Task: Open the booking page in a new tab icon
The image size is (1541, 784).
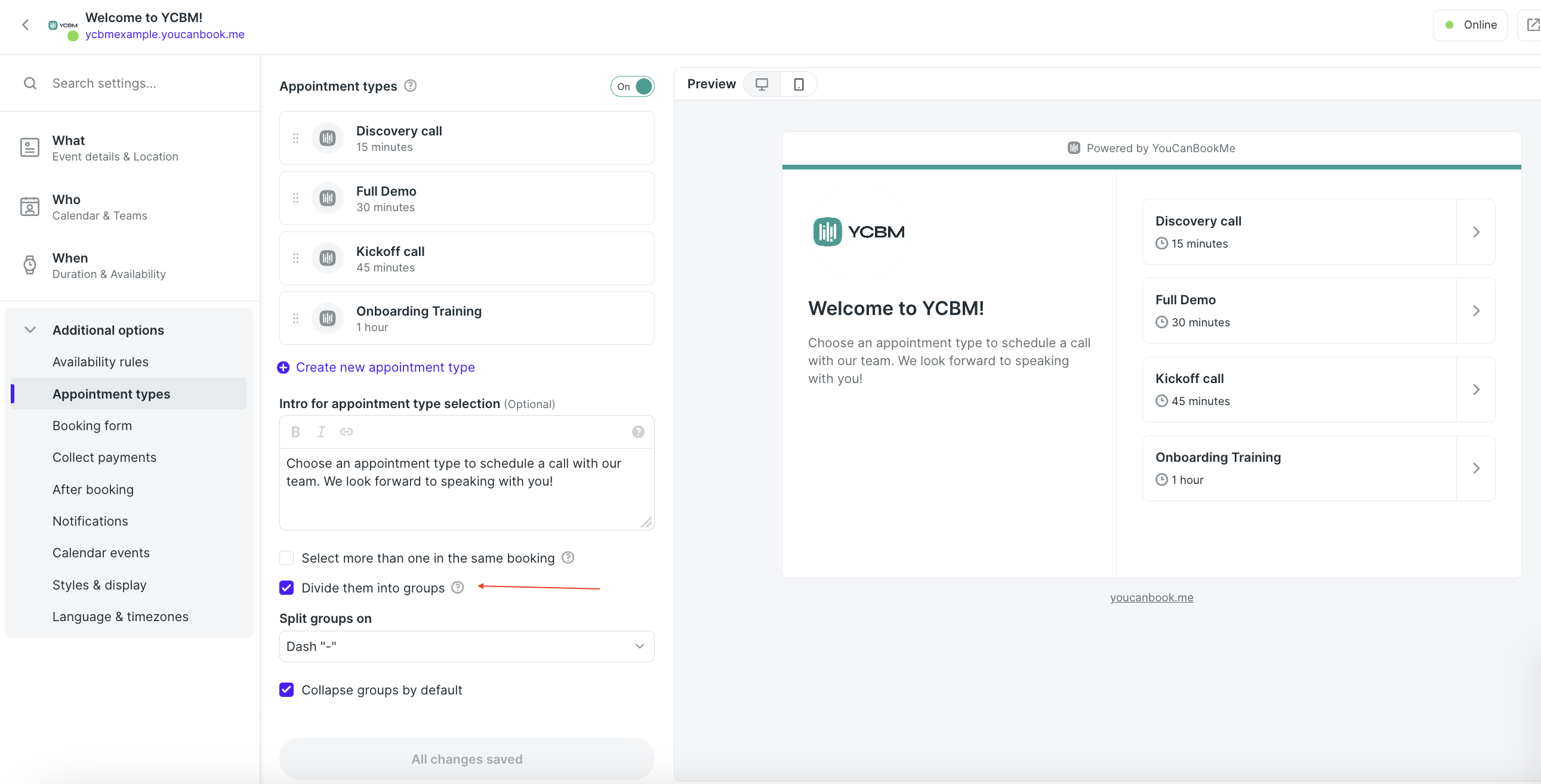Action: pos(1532,24)
